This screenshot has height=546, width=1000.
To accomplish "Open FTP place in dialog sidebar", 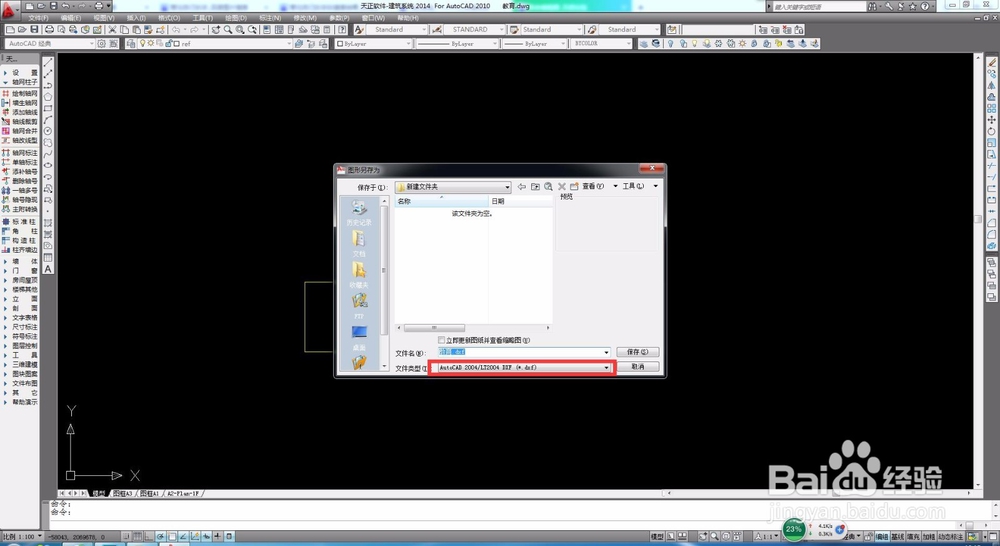I will [x=359, y=307].
